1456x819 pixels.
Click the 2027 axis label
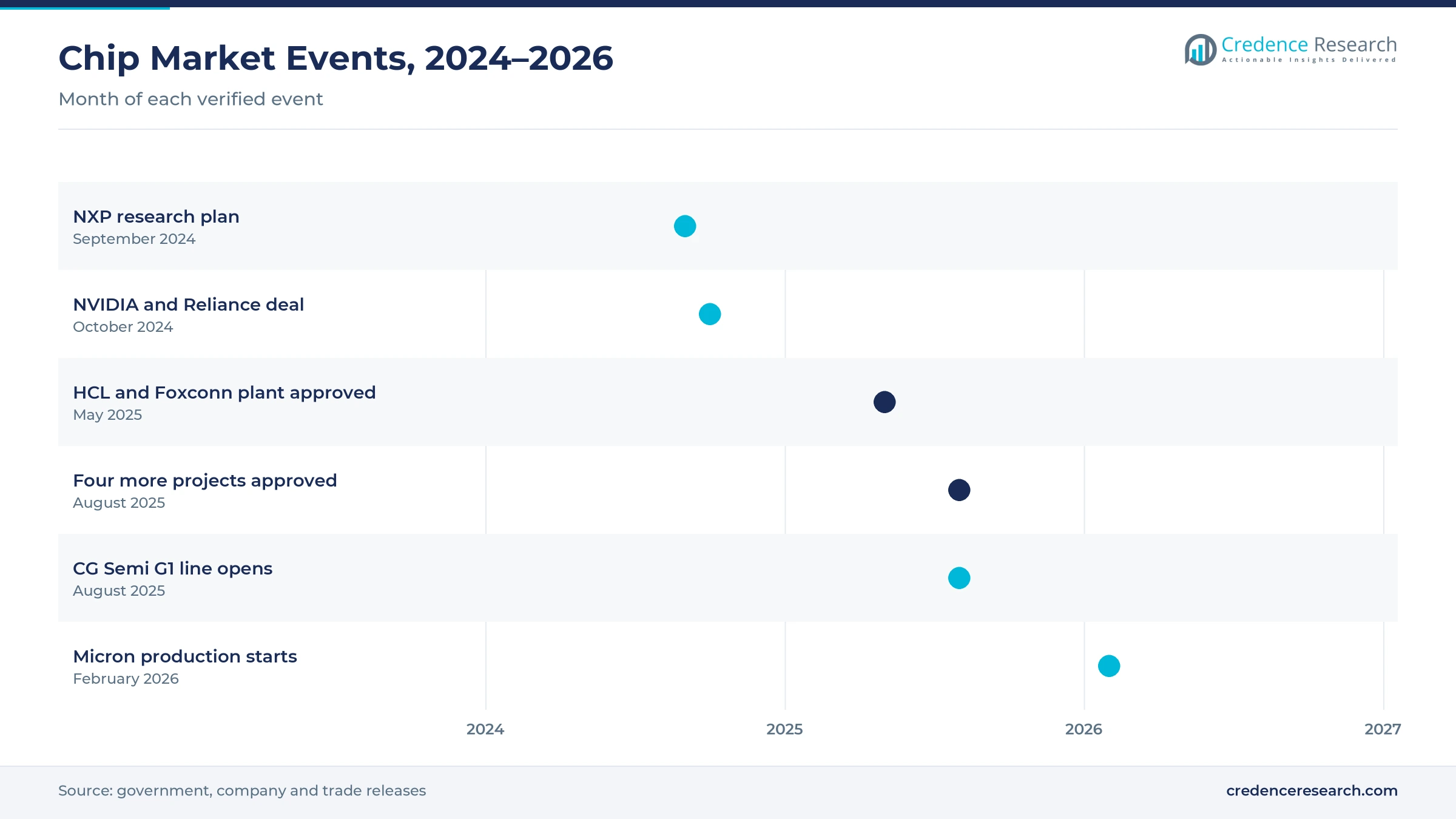[x=1383, y=729]
